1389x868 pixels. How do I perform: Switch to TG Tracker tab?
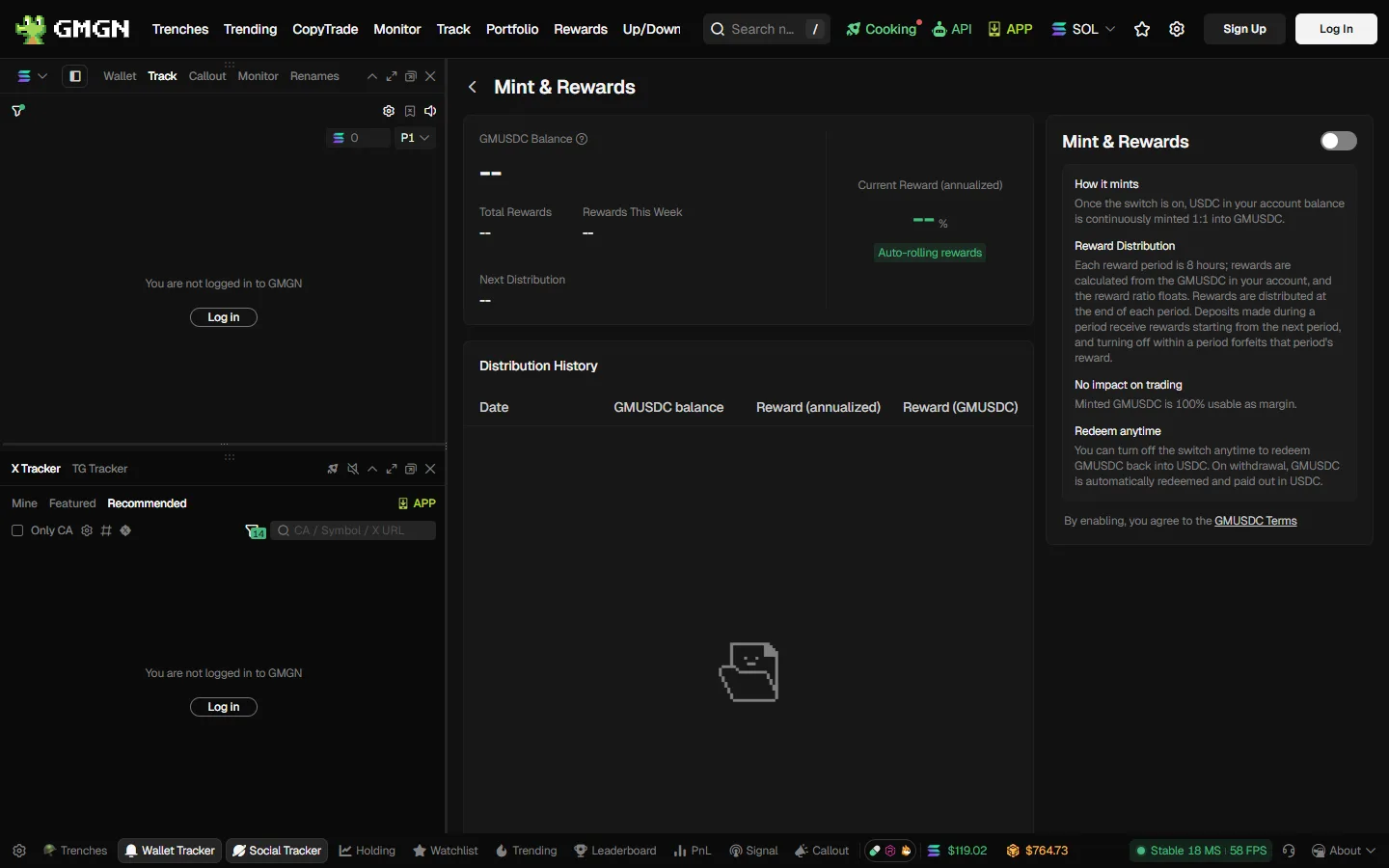tap(99, 469)
